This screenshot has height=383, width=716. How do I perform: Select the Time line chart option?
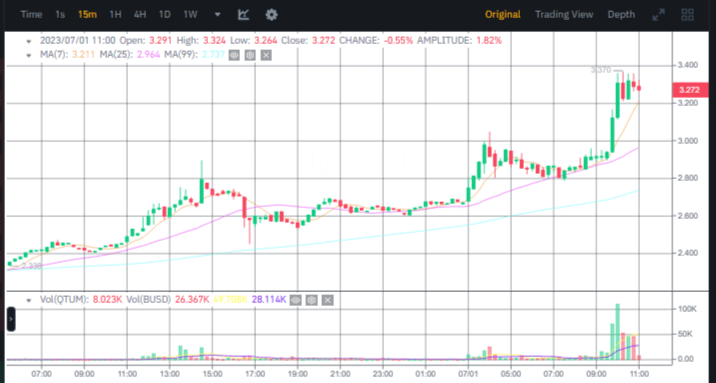tap(31, 15)
